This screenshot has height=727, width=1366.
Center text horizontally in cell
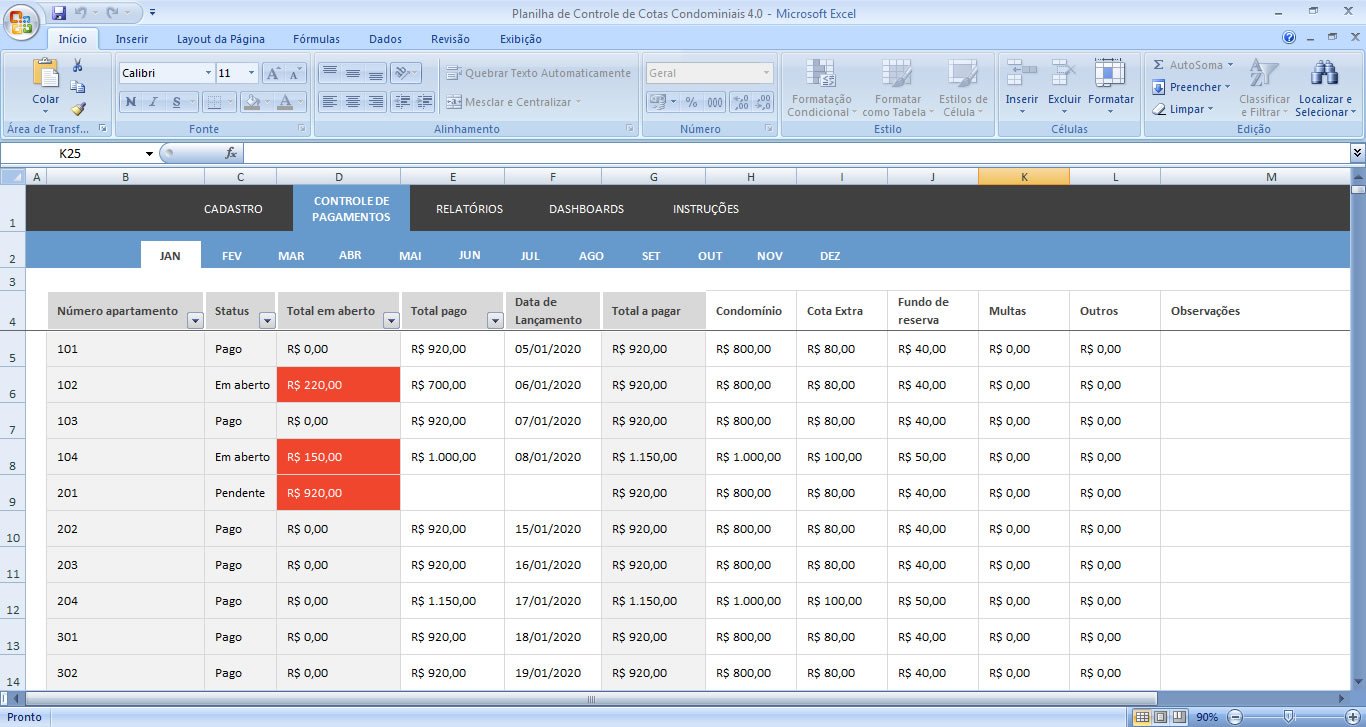coord(352,102)
